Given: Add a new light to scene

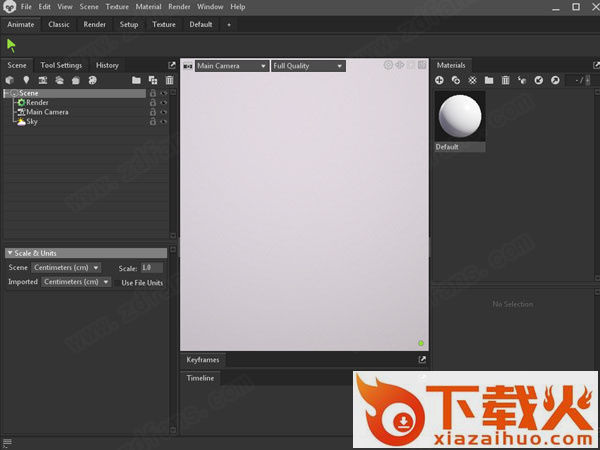Looking at the screenshot, I should point(26,80).
